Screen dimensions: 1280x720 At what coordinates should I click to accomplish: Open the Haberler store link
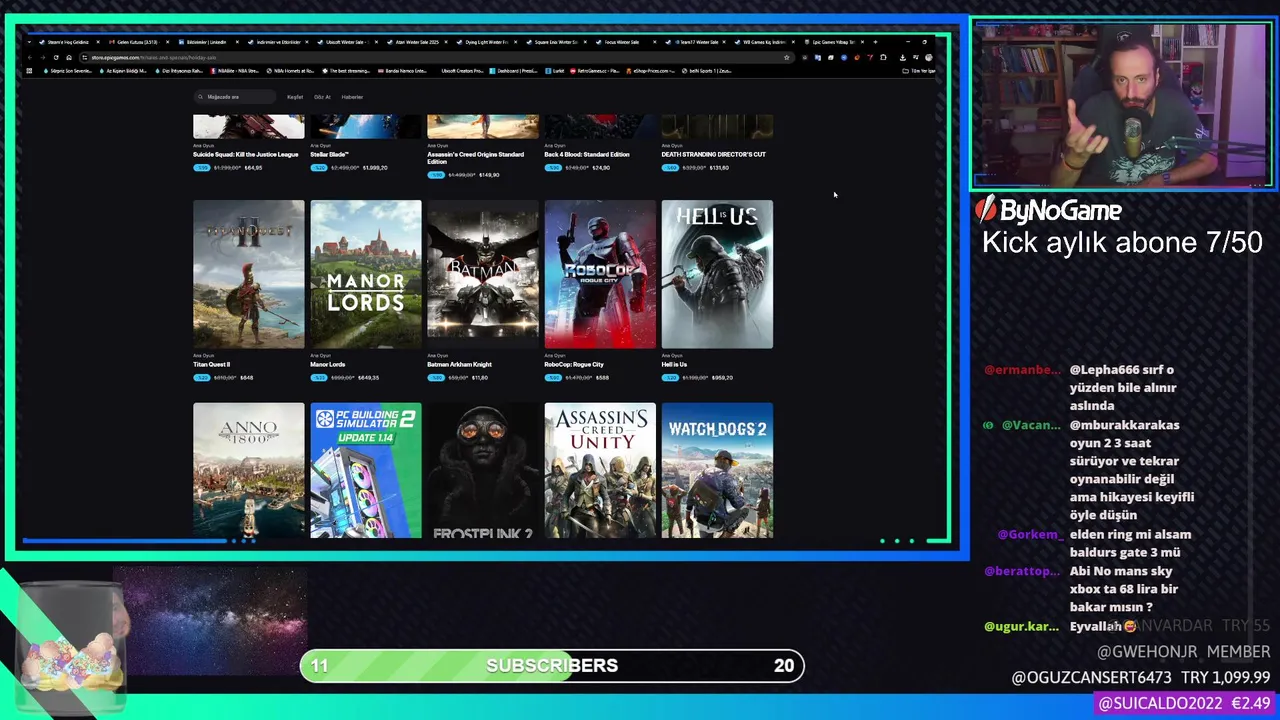coord(352,97)
